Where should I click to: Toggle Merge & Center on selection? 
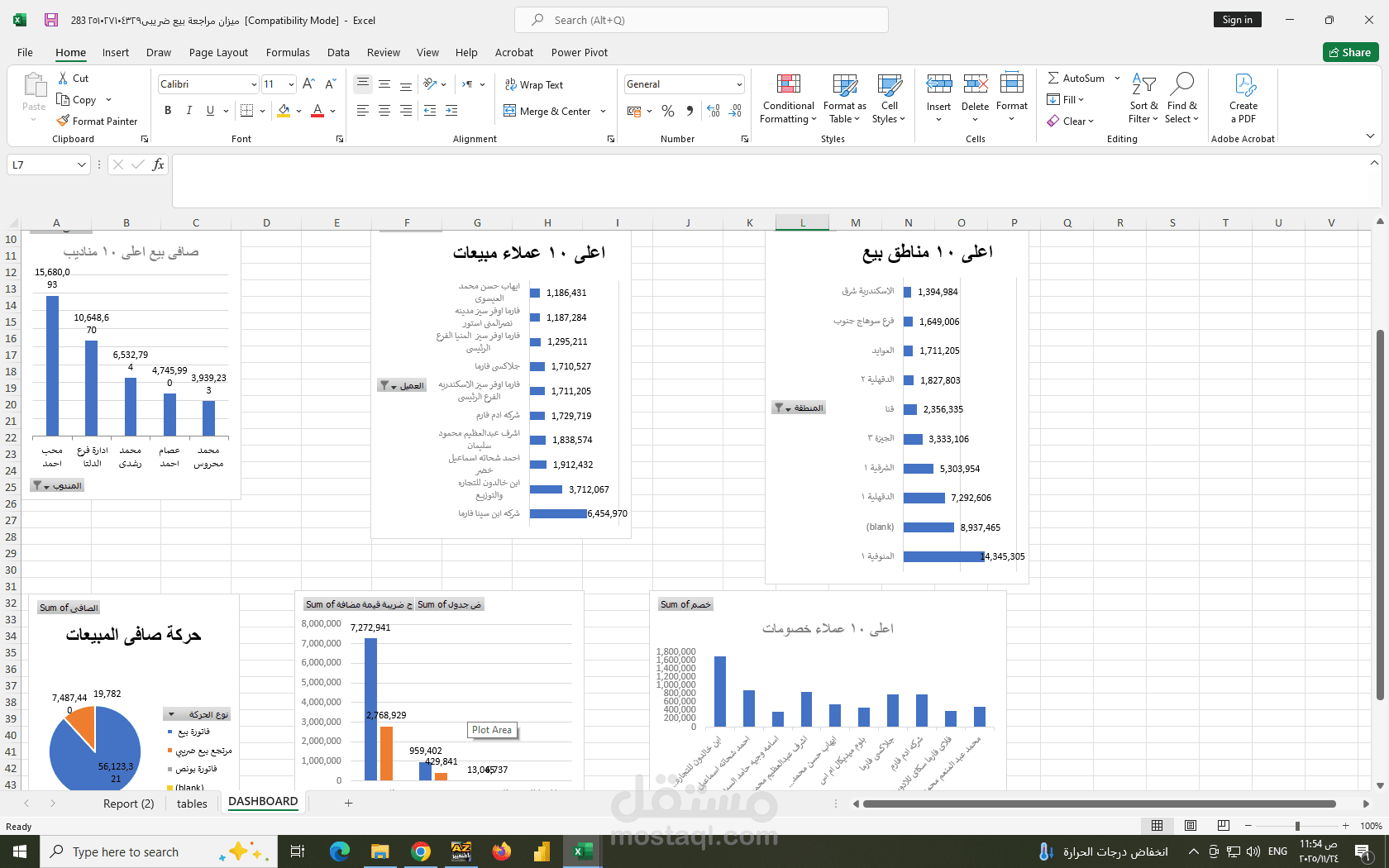[547, 111]
